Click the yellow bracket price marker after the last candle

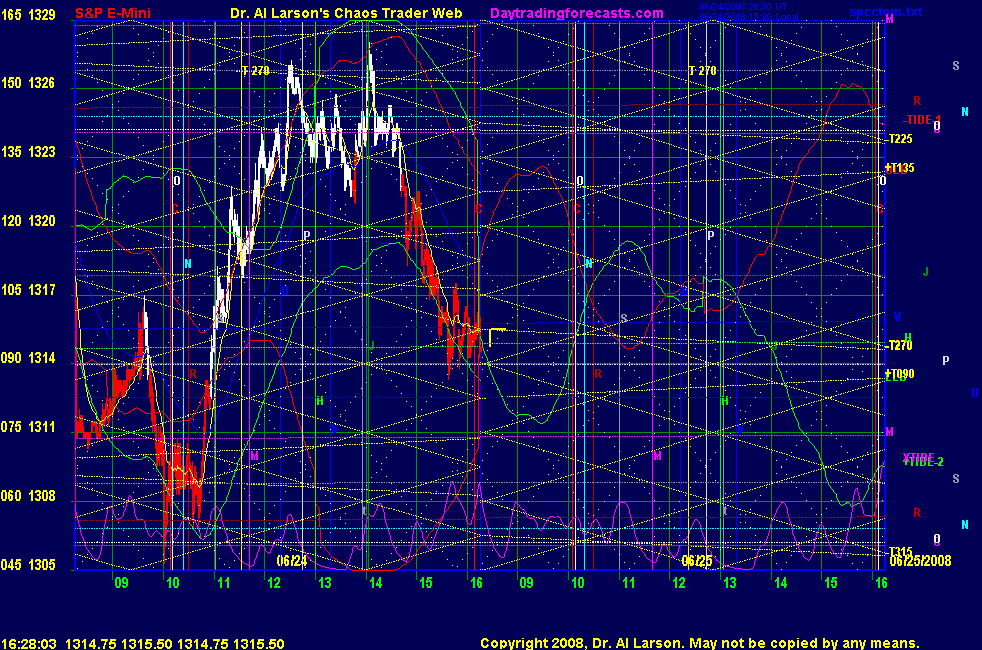point(497,337)
